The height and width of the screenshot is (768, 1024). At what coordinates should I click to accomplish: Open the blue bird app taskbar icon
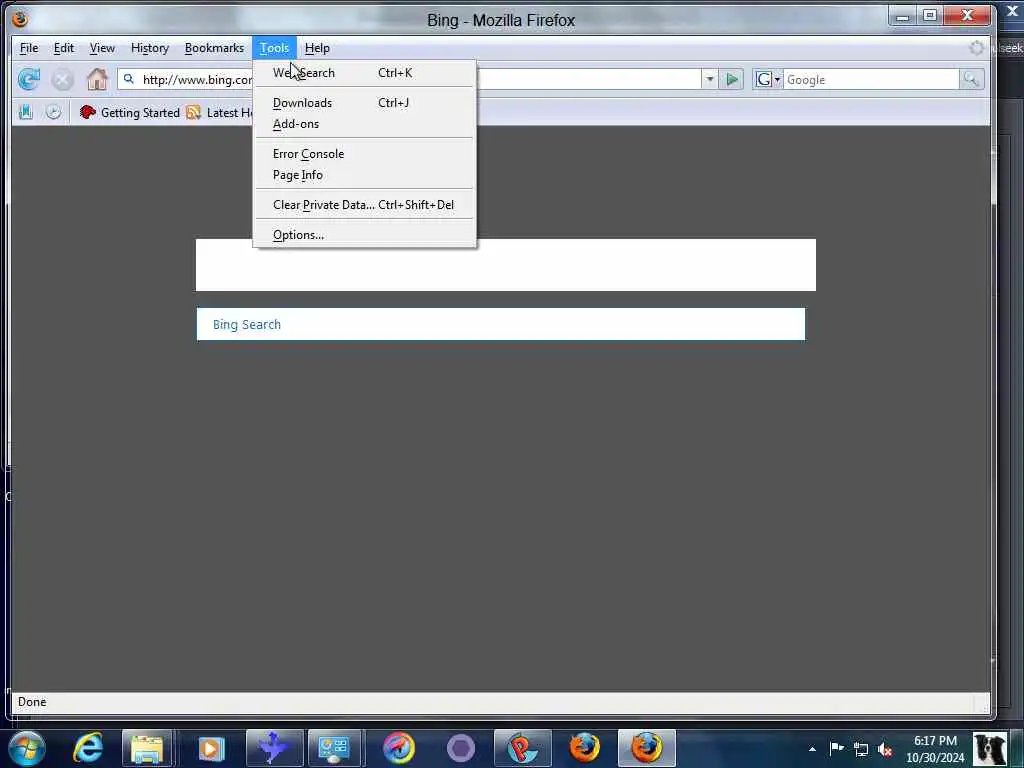click(x=274, y=748)
